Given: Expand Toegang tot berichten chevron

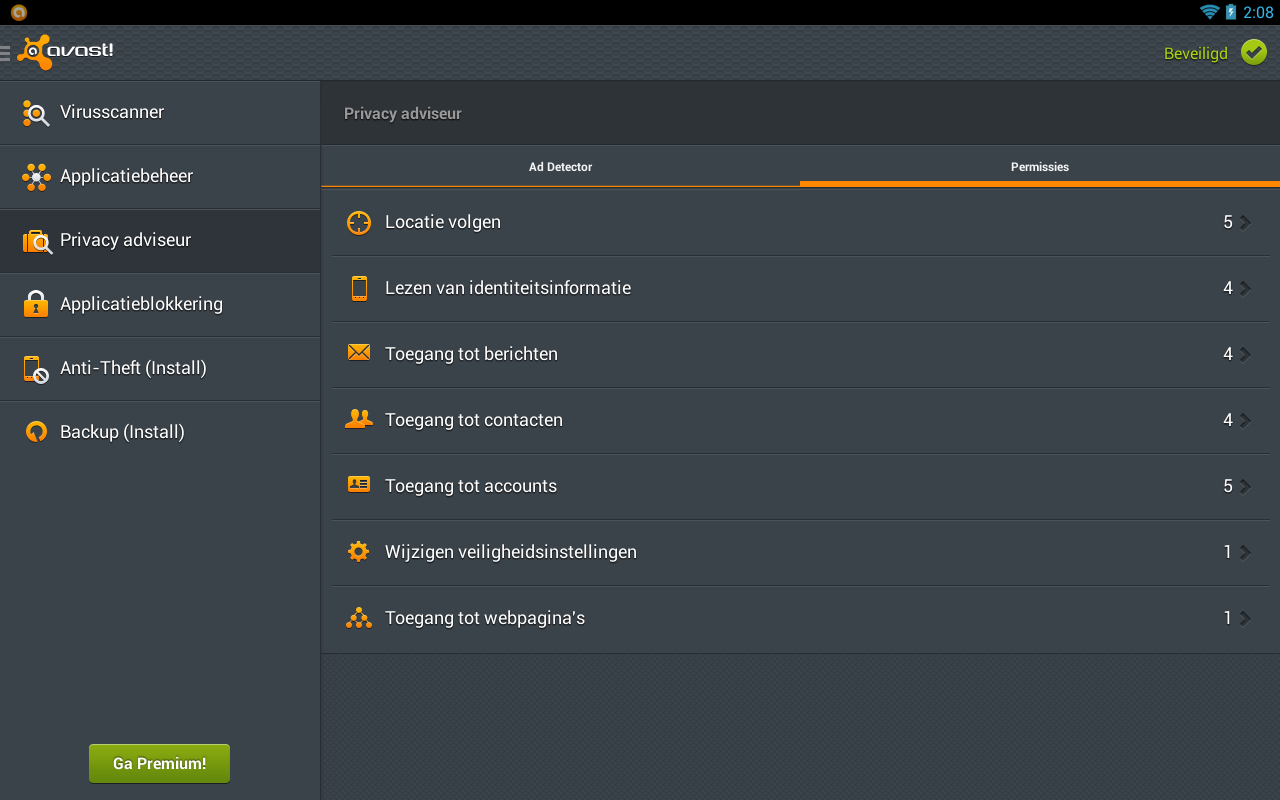Looking at the screenshot, I should [1245, 354].
